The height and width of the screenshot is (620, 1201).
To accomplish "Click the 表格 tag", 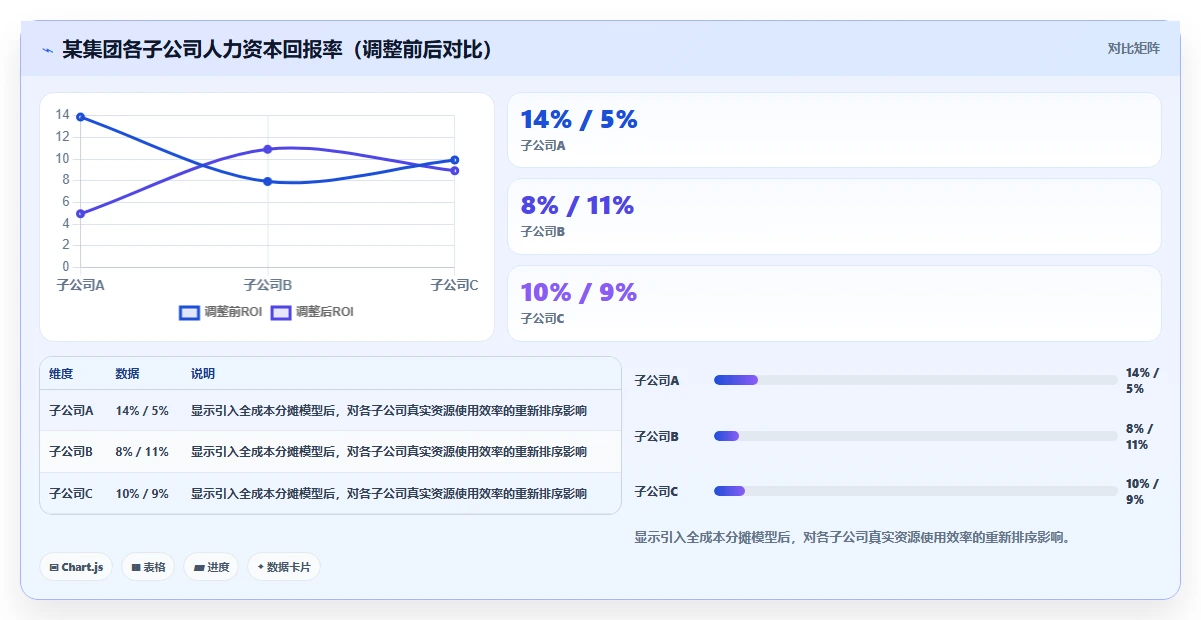I will [x=148, y=567].
